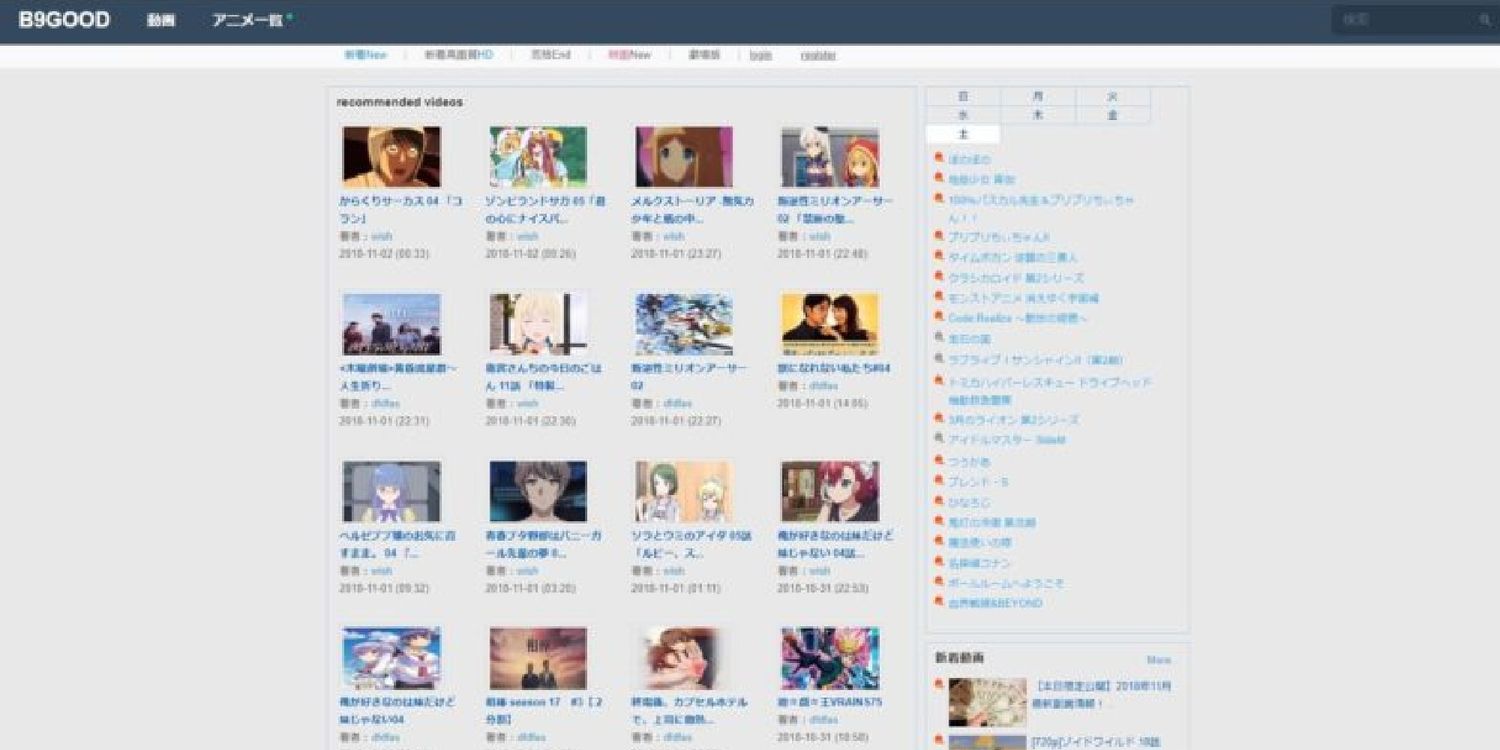Open the 動画 menu in header
Image resolution: width=1500 pixels, height=750 pixels.
[161, 20]
